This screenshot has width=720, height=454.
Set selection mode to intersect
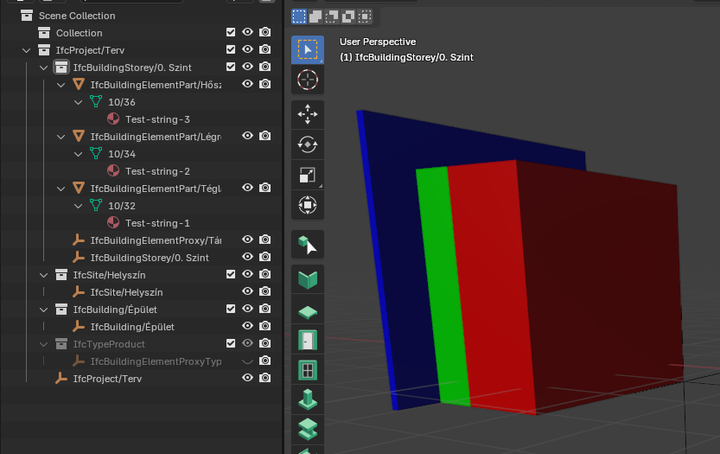365,17
